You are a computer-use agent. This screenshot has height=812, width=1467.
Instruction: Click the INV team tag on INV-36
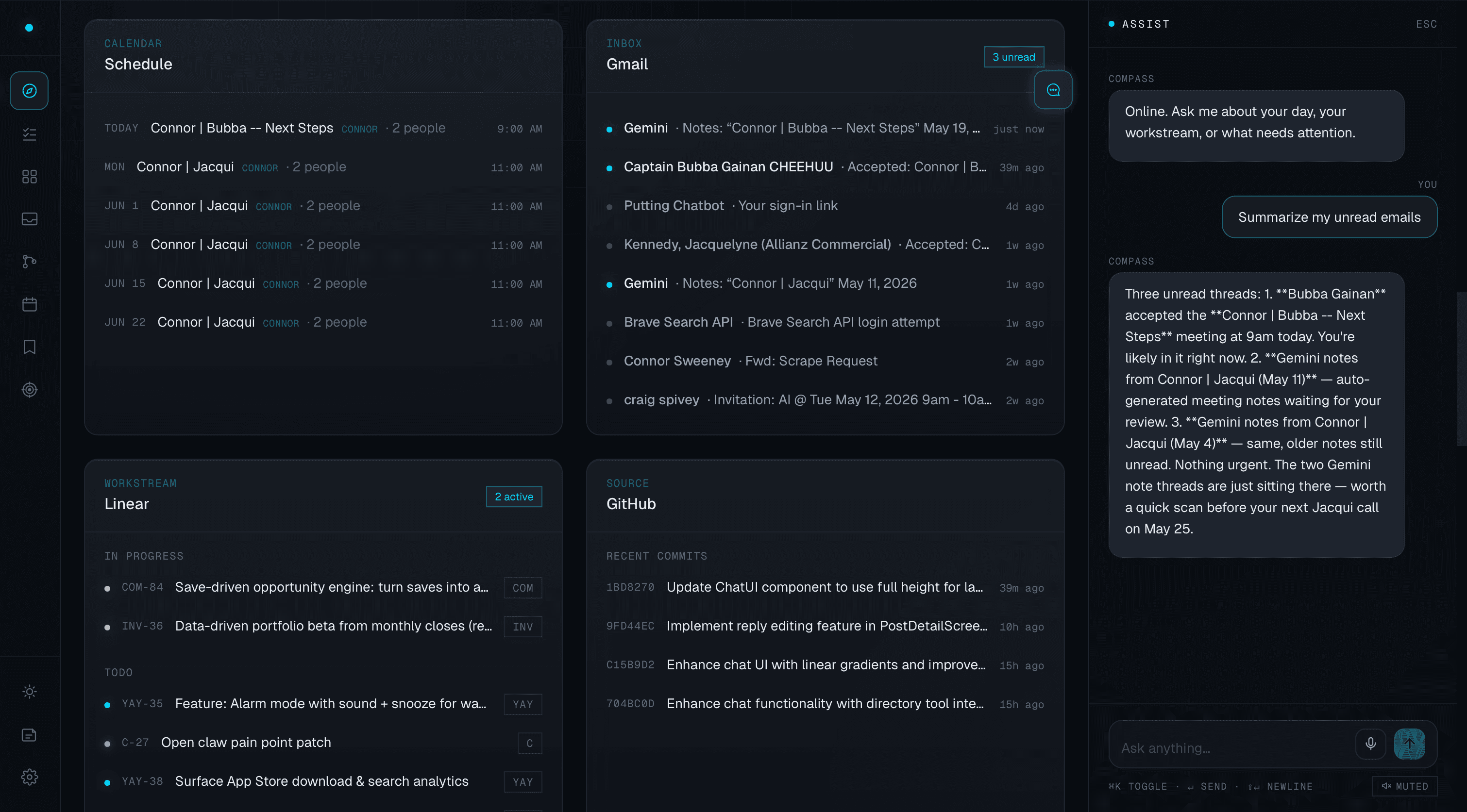click(523, 627)
